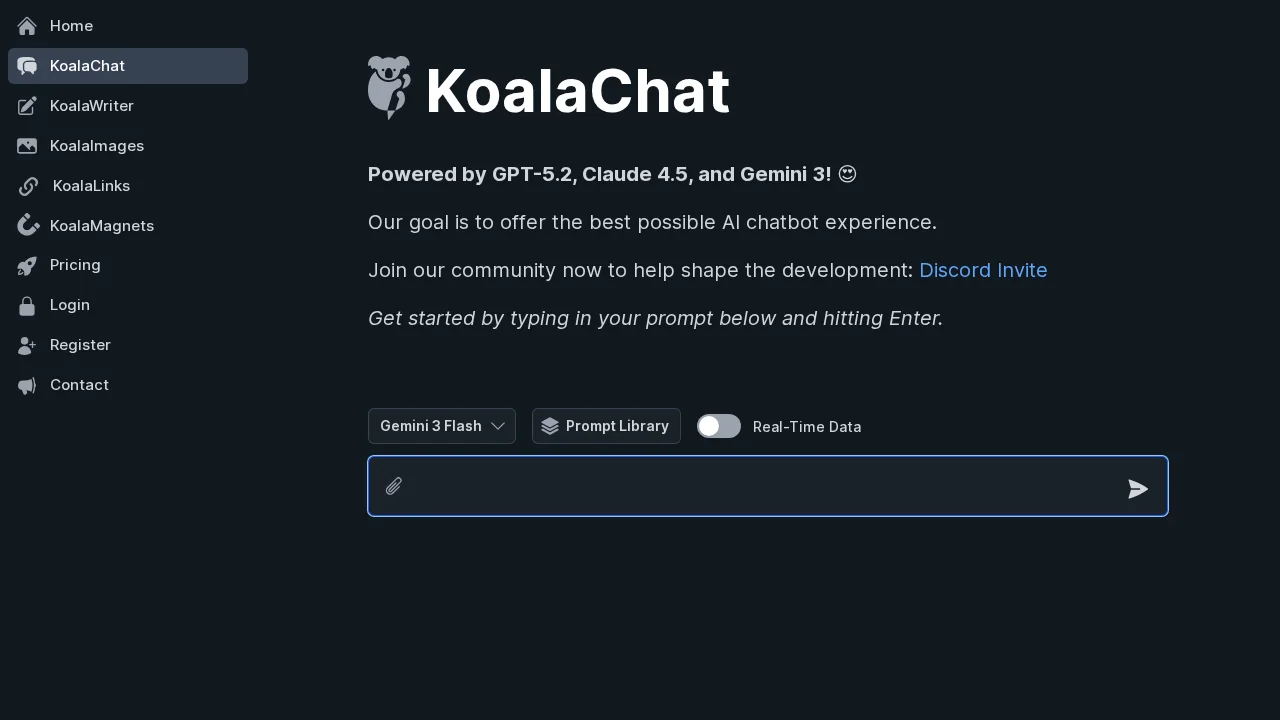Click the KoalaChat sidebar highlighted entry
Image resolution: width=1280 pixels, height=720 pixels.
tap(128, 66)
